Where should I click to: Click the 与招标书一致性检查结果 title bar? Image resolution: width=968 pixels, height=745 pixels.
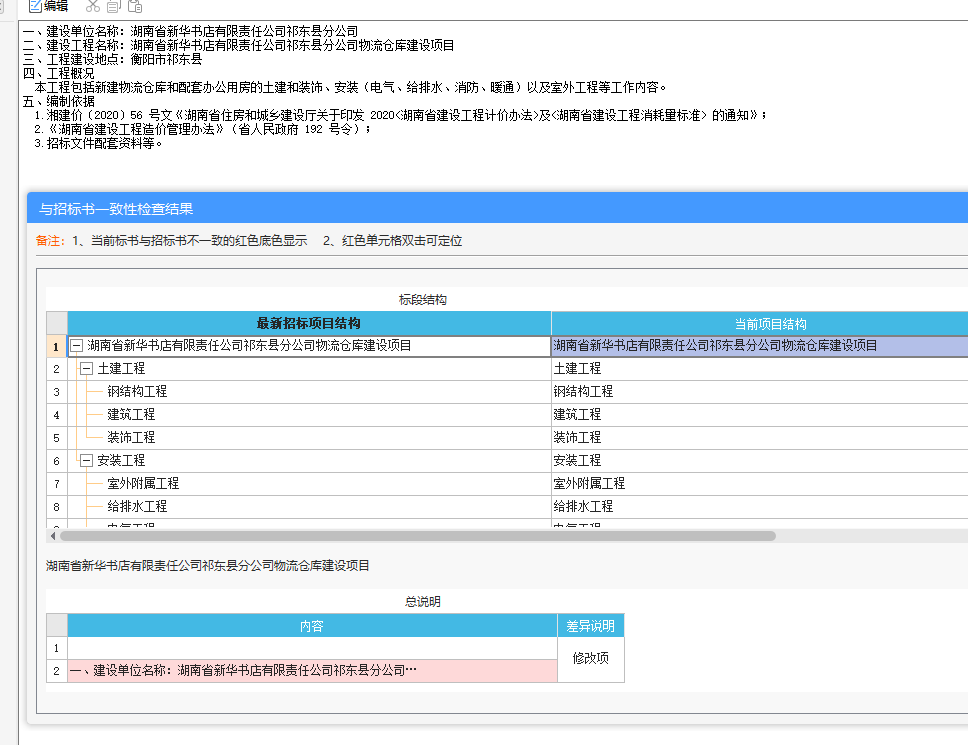point(498,209)
